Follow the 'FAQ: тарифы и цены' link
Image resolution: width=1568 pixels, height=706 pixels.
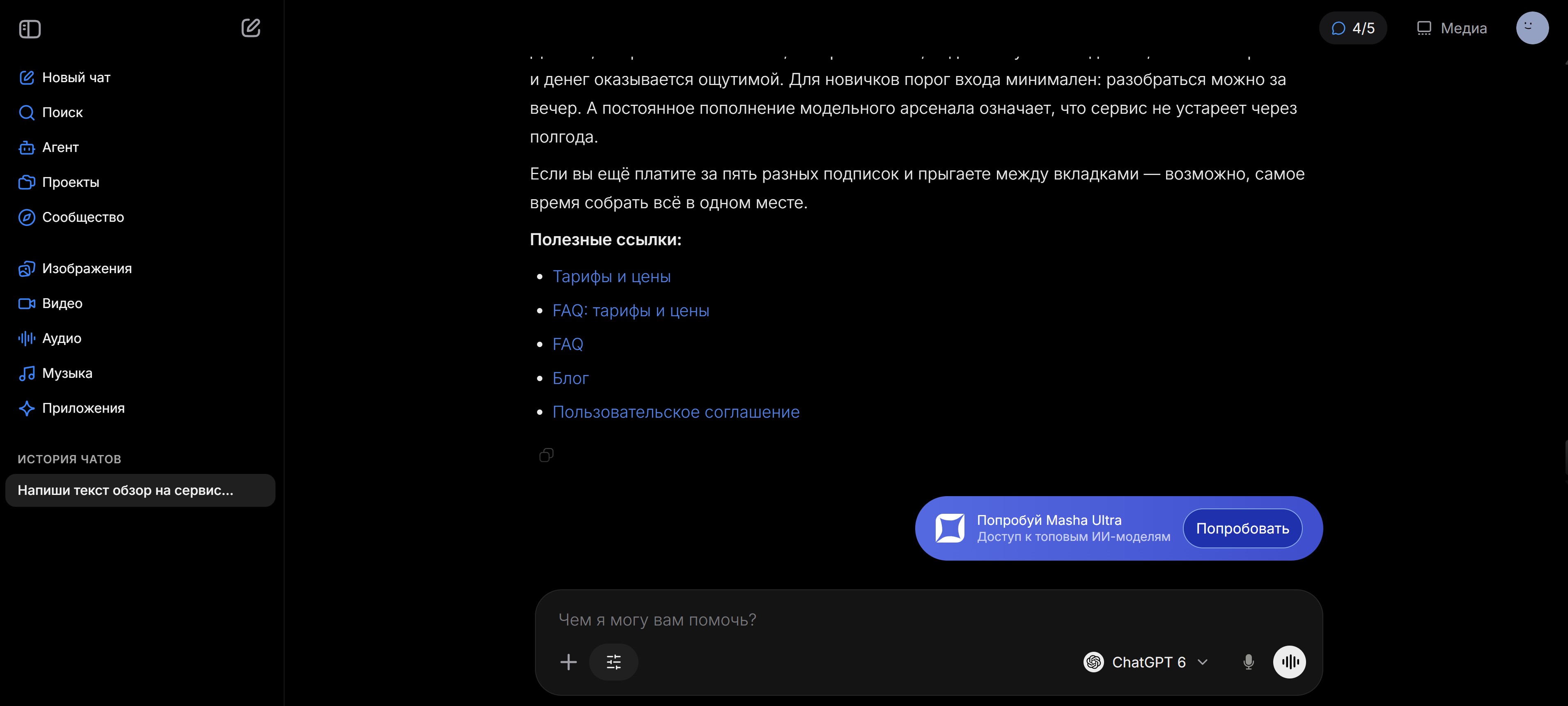[x=631, y=310]
